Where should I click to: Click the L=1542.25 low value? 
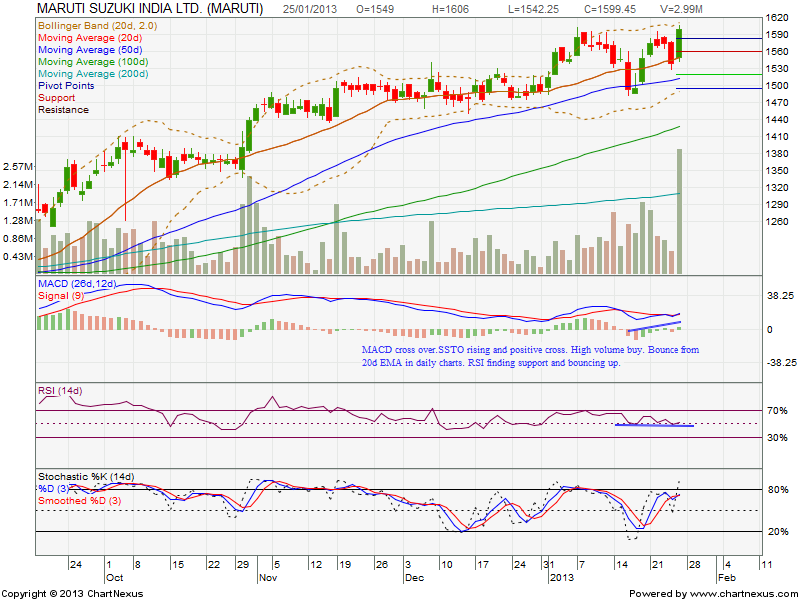click(533, 9)
